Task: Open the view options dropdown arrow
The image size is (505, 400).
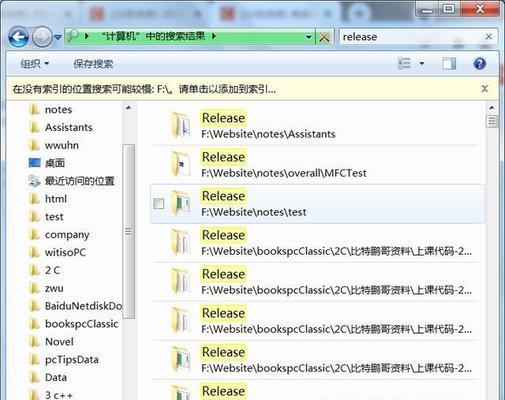Action: pyautogui.click(x=422, y=63)
